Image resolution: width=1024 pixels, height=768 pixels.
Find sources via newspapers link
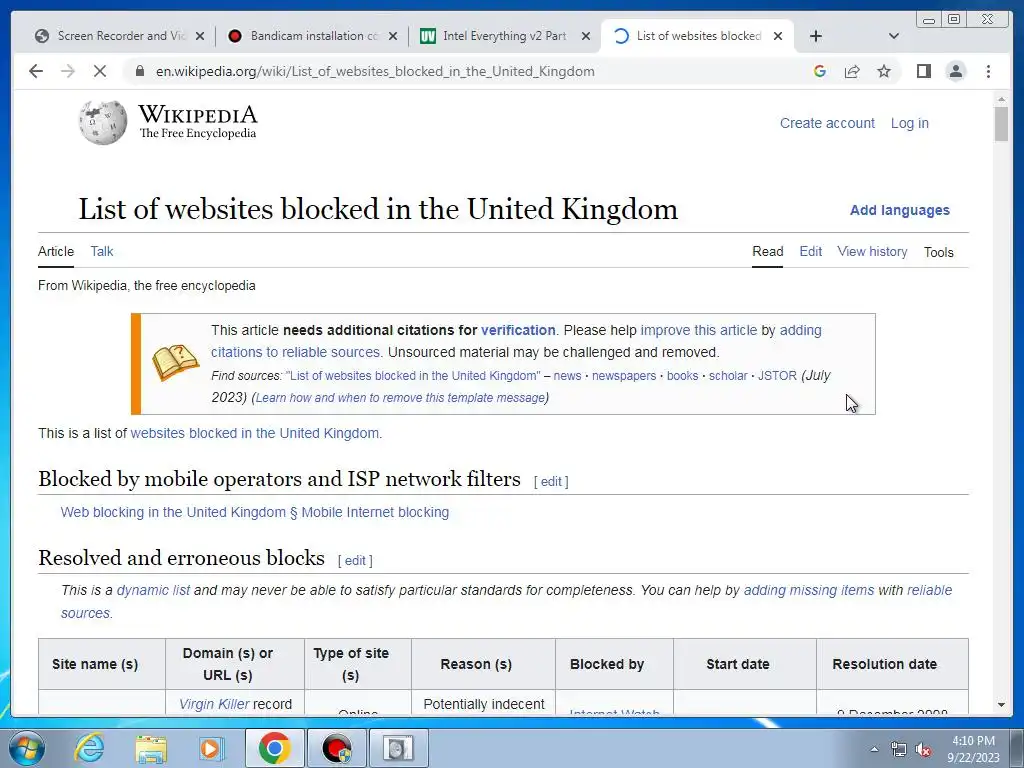point(624,376)
